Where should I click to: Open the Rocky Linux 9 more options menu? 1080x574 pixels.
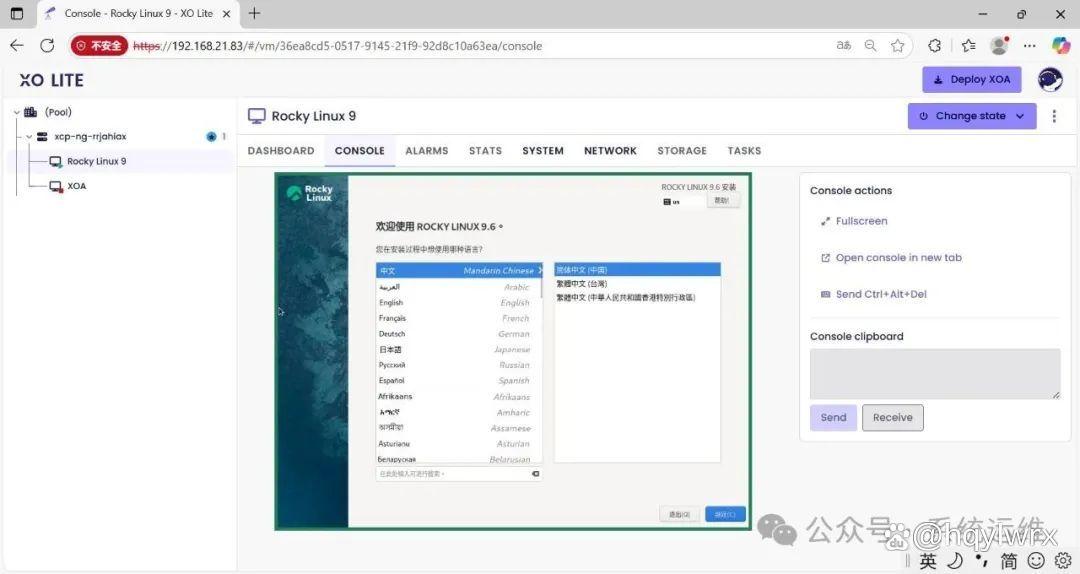[1054, 116]
